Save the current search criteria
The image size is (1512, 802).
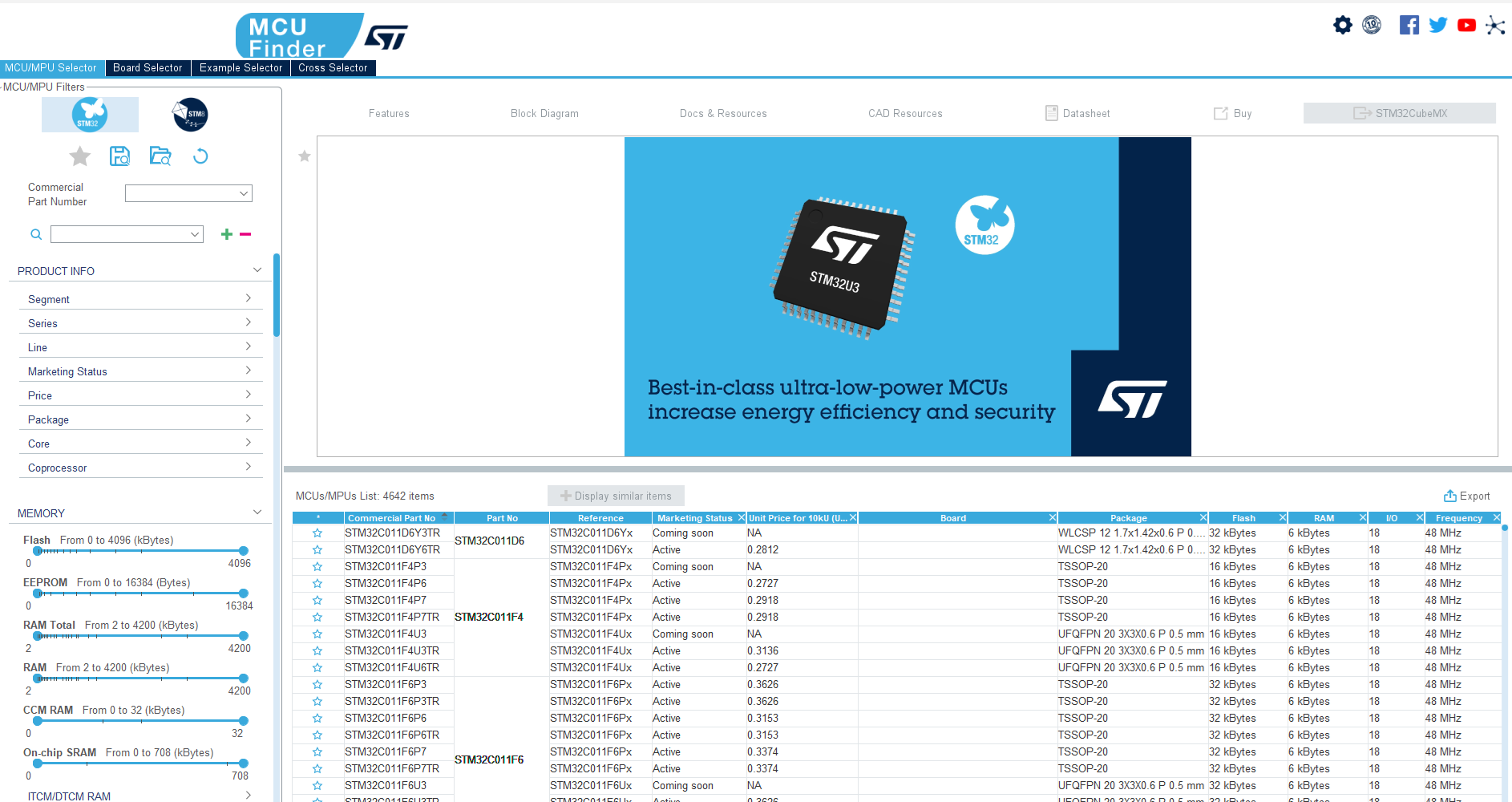[119, 156]
